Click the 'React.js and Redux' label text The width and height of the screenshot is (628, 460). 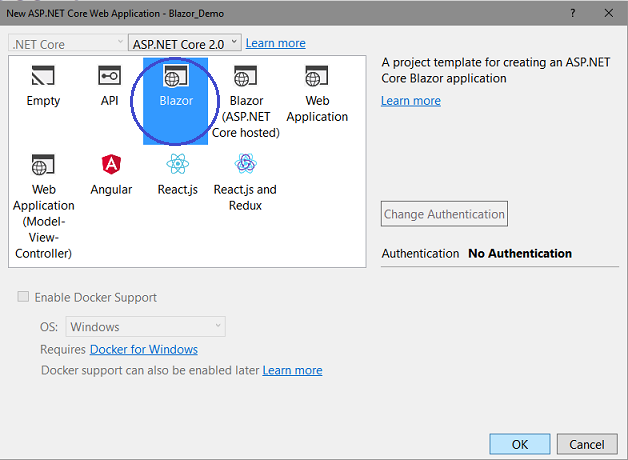pos(245,197)
